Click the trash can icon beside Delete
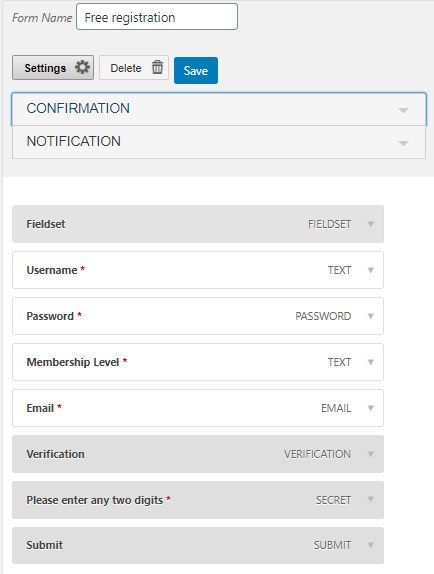Screen dimensions: 434x574 [157, 67]
